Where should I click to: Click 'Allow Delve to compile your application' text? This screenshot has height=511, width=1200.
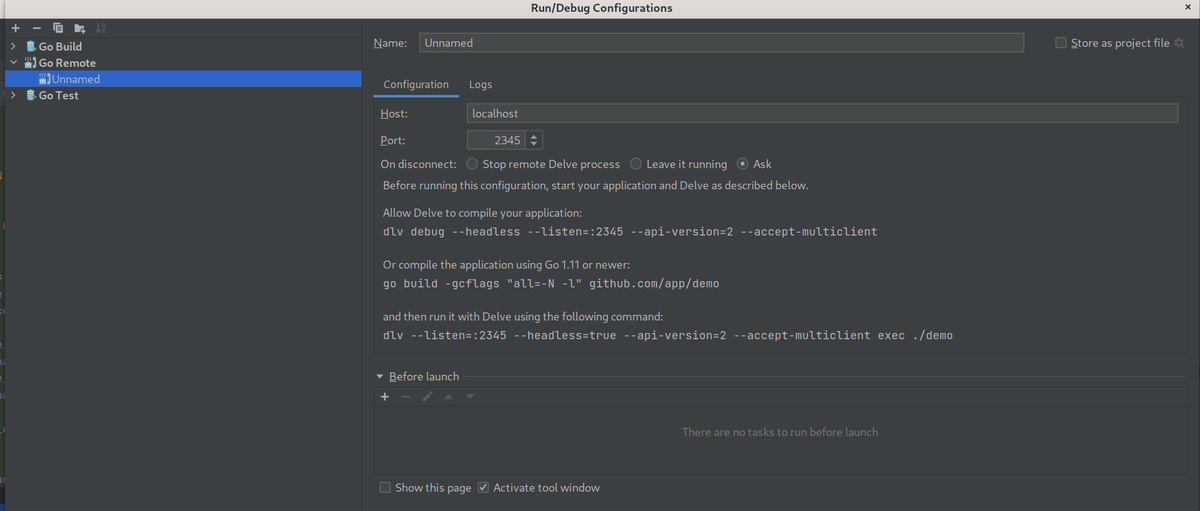(482, 213)
